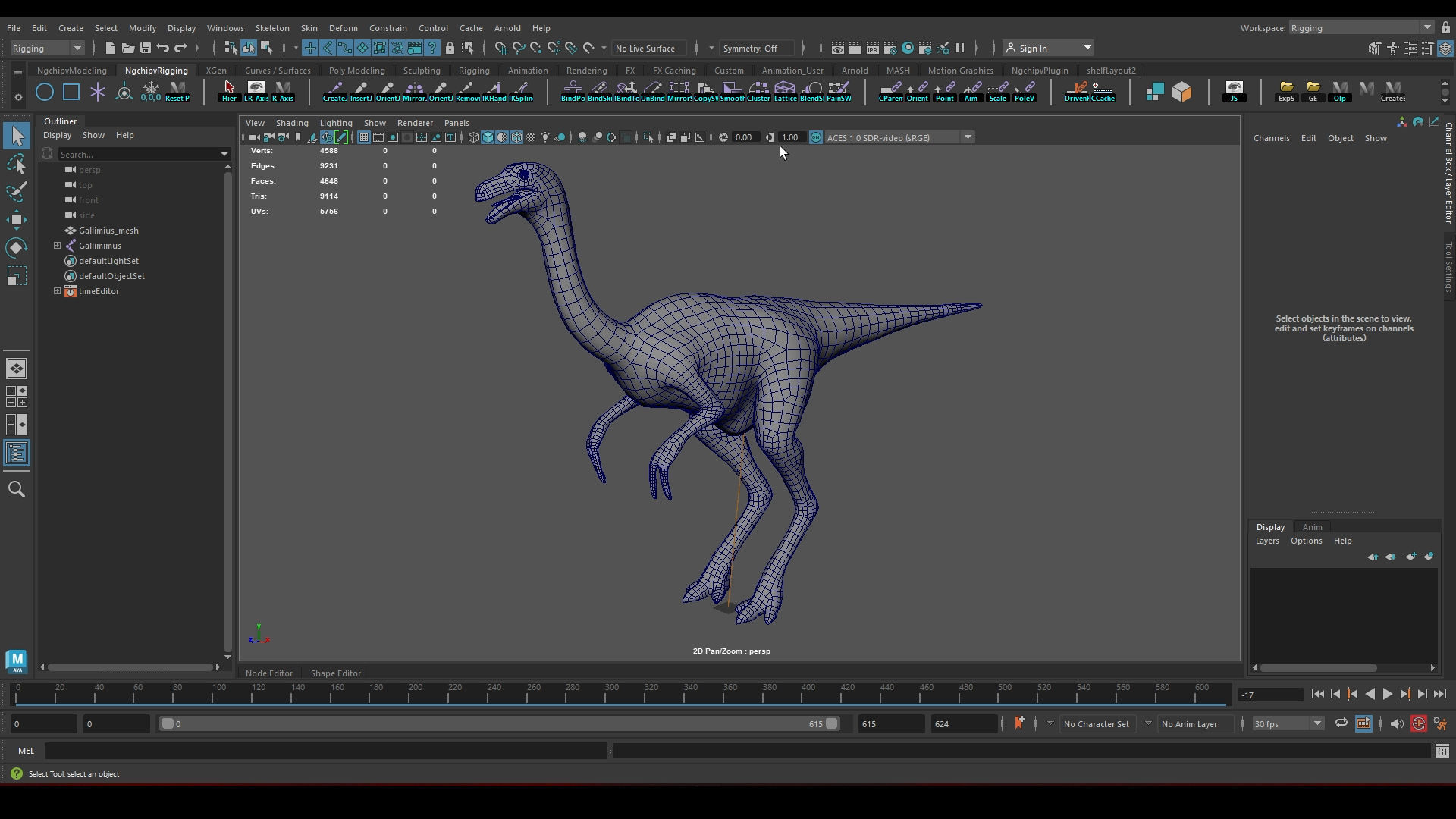Click the polygon cube shelf icon
The image size is (1456, 819).
point(1181,92)
